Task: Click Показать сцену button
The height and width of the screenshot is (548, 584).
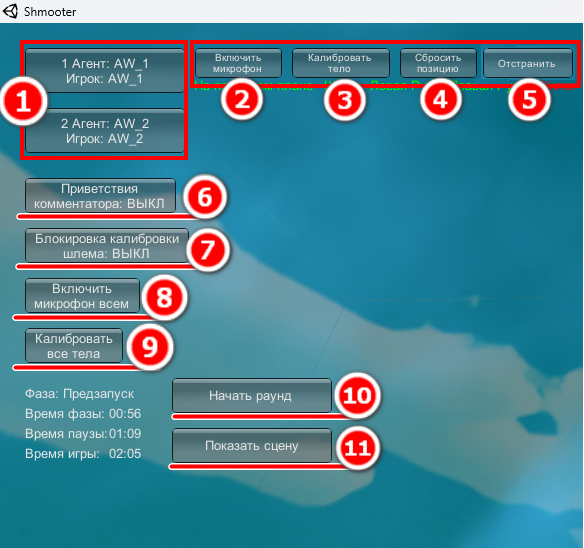Action: click(x=251, y=446)
